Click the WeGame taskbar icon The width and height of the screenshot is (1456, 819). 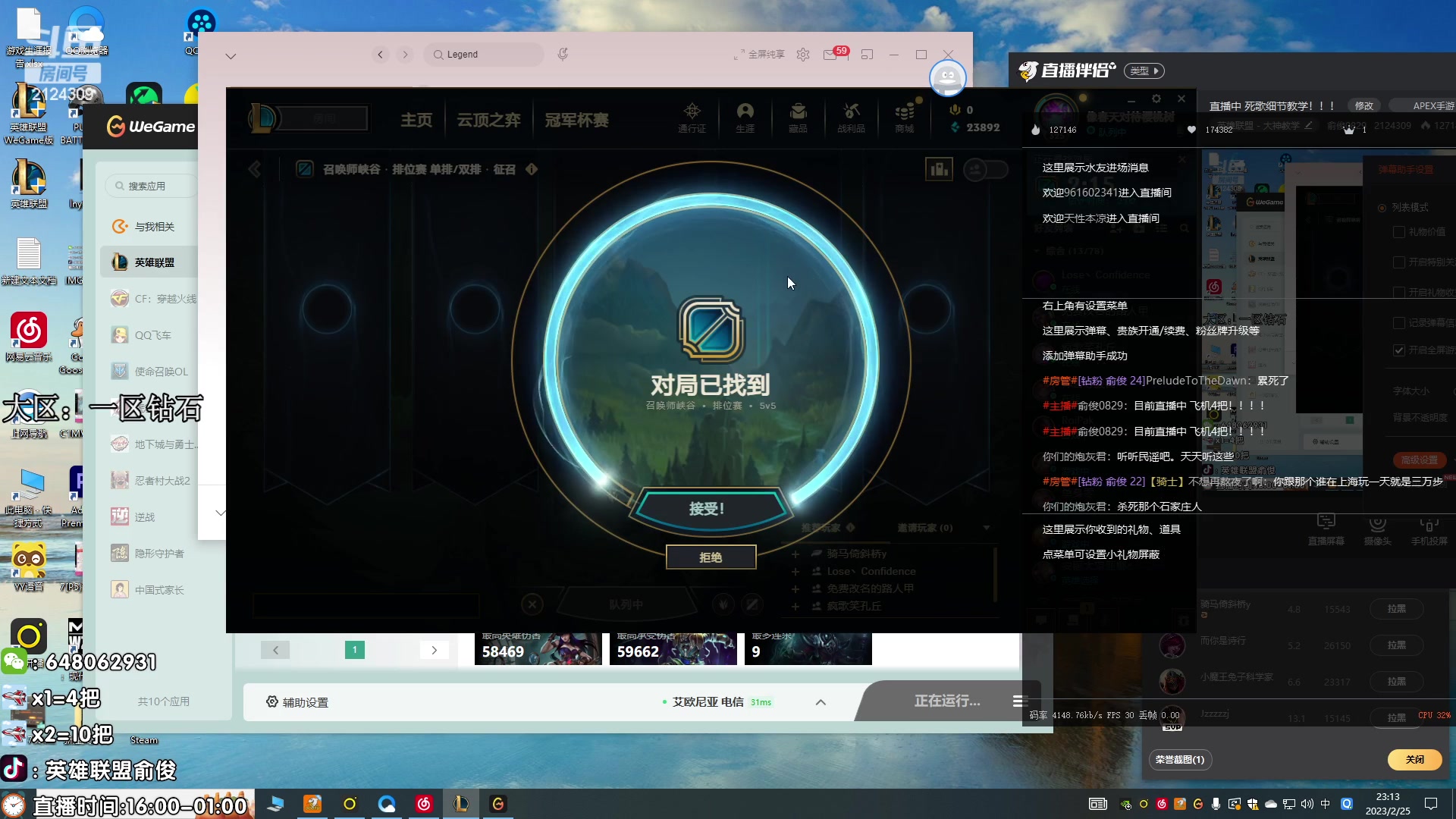(x=498, y=804)
